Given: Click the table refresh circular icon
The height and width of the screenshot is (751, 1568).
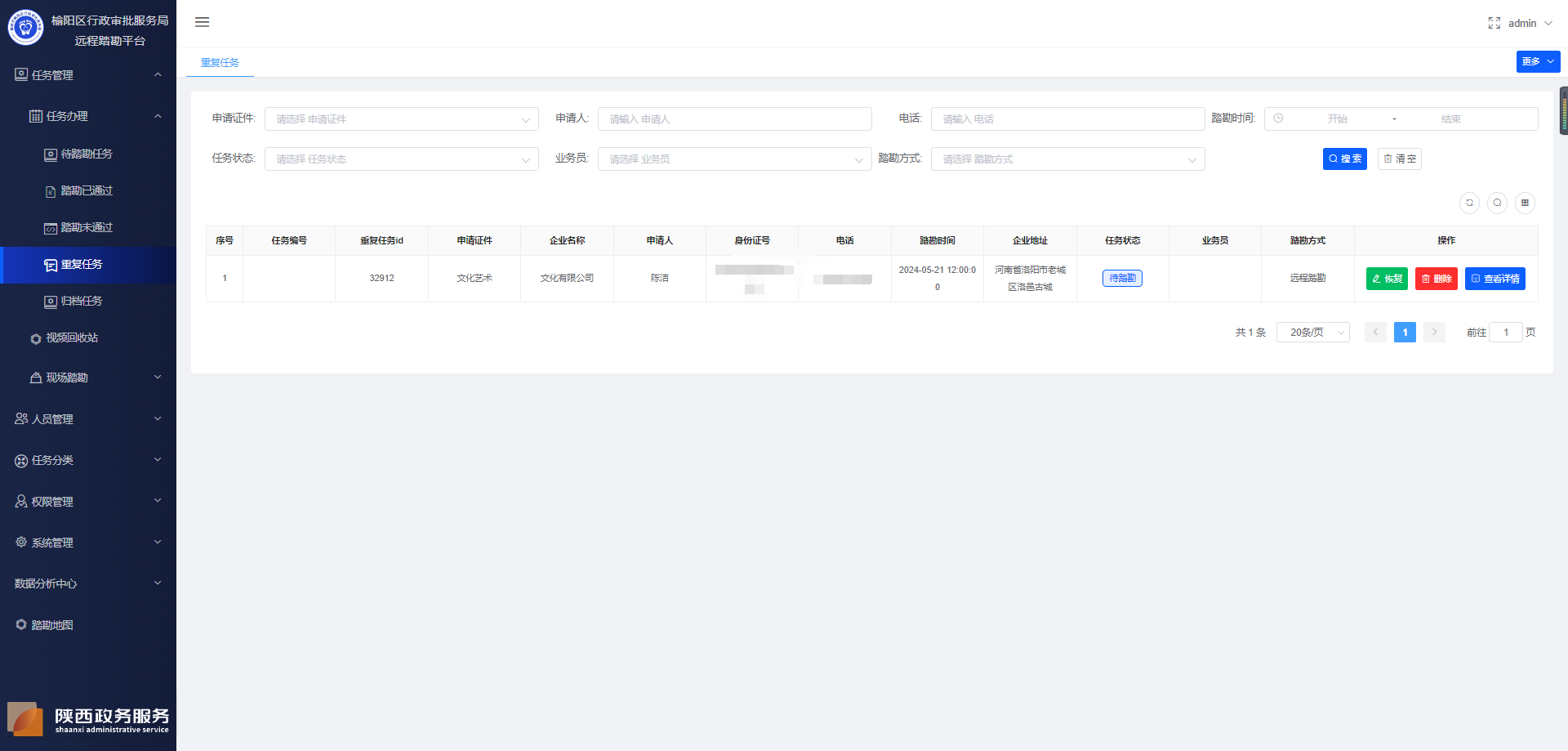Looking at the screenshot, I should click(x=1469, y=203).
